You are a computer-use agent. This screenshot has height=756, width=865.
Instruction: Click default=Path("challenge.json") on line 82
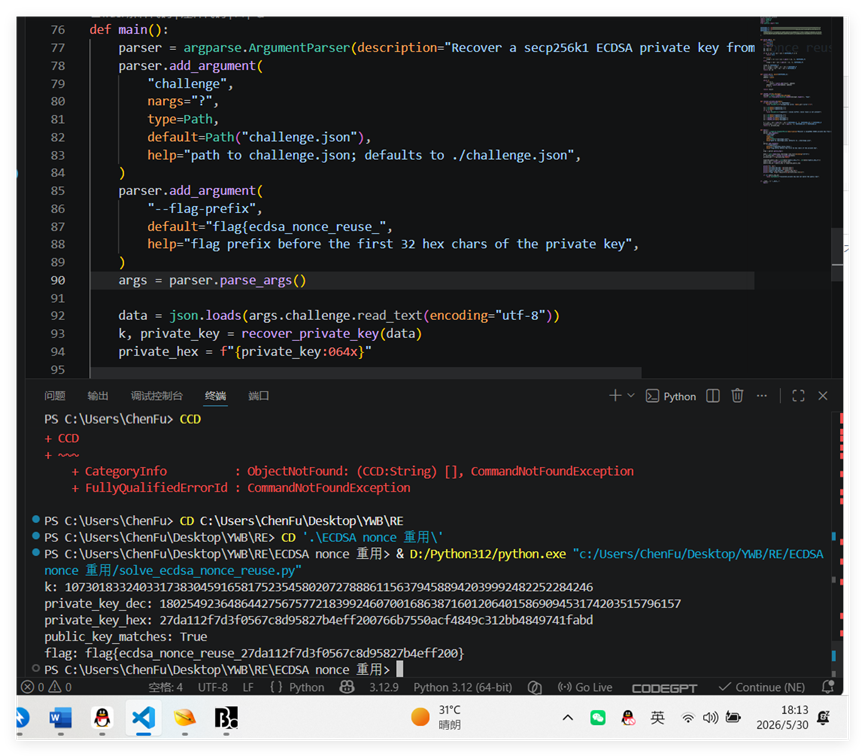(255, 137)
